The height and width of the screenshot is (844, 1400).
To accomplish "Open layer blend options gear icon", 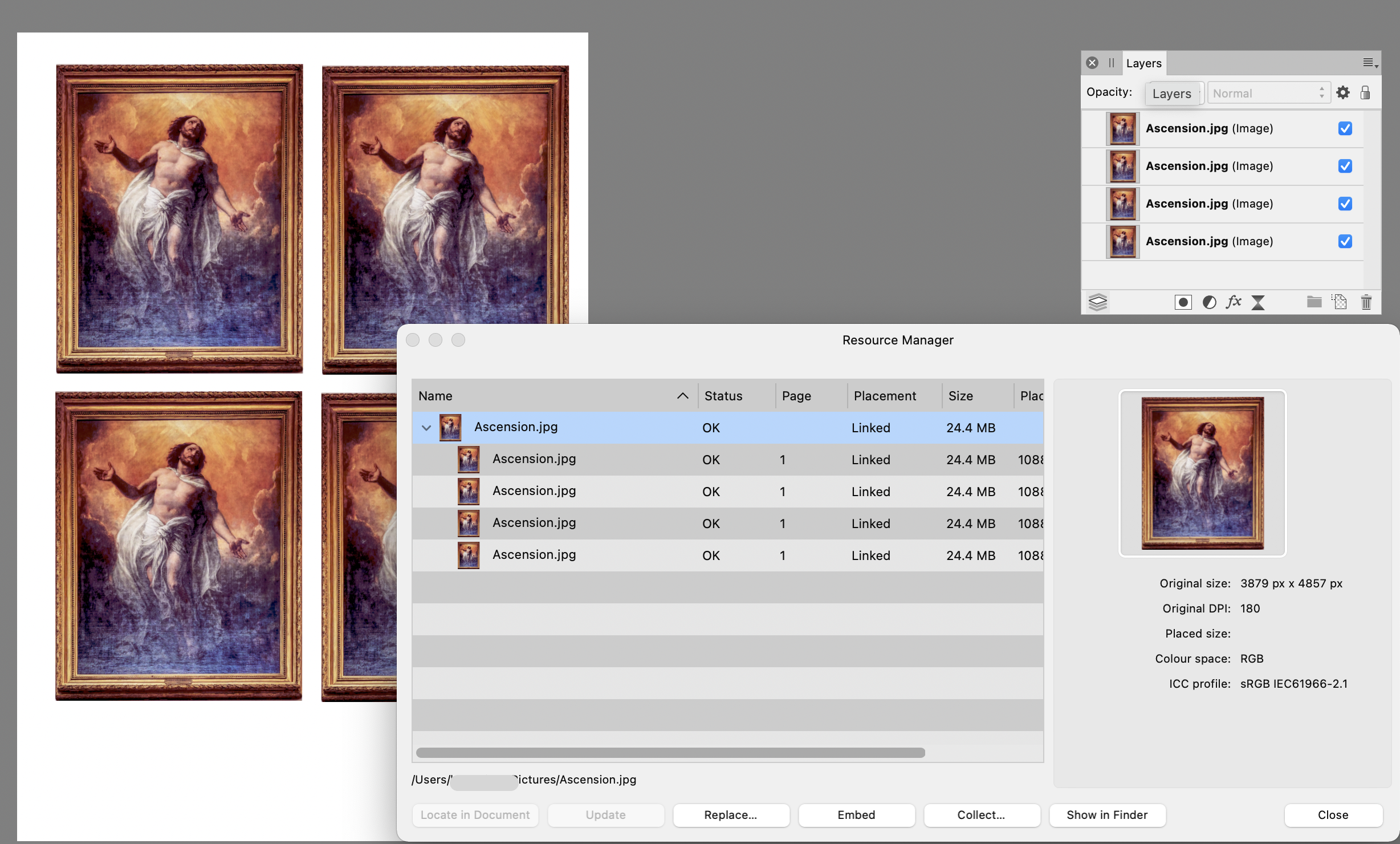I will [1343, 92].
